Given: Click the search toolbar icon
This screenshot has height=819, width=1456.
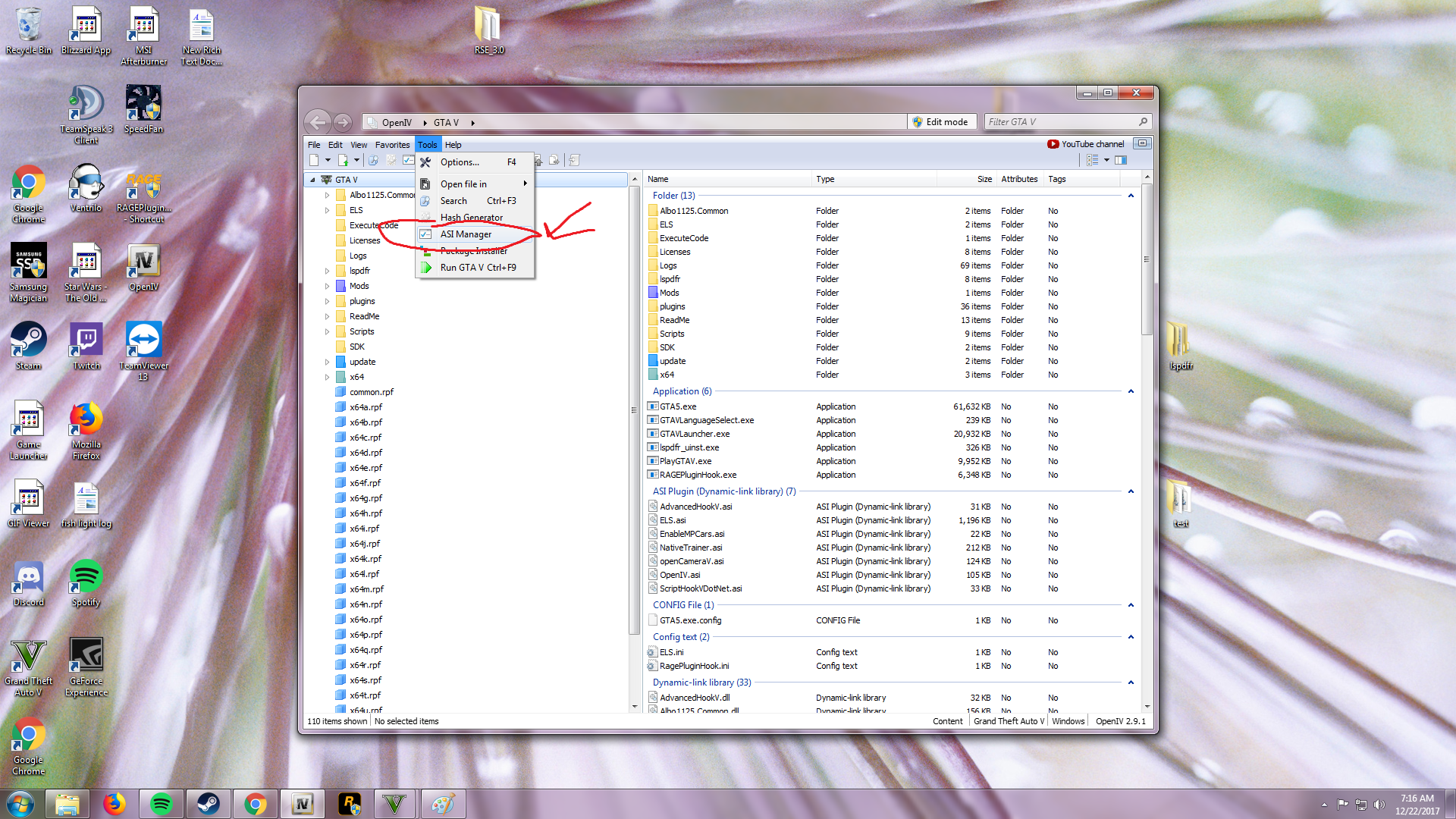Looking at the screenshot, I should [373, 160].
